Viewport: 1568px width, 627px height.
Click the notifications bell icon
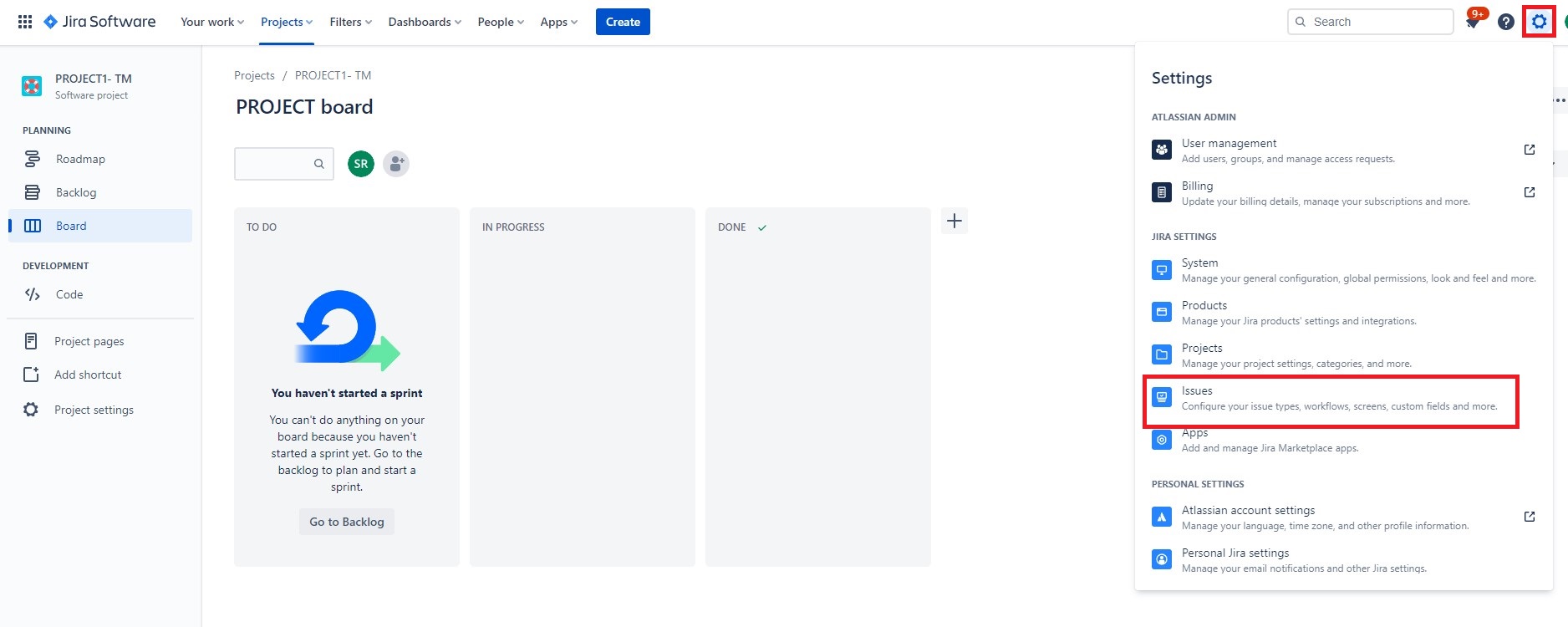[1473, 22]
